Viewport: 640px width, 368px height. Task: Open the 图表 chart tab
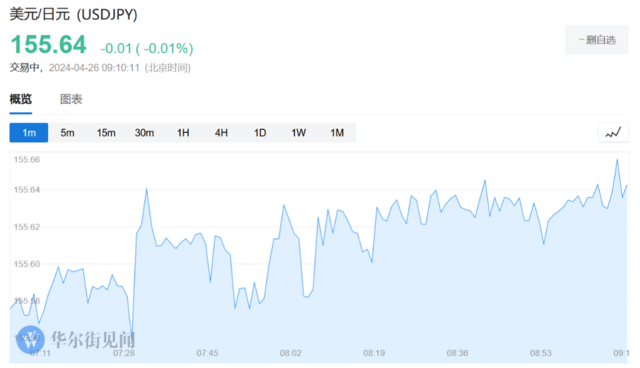pyautogui.click(x=71, y=99)
